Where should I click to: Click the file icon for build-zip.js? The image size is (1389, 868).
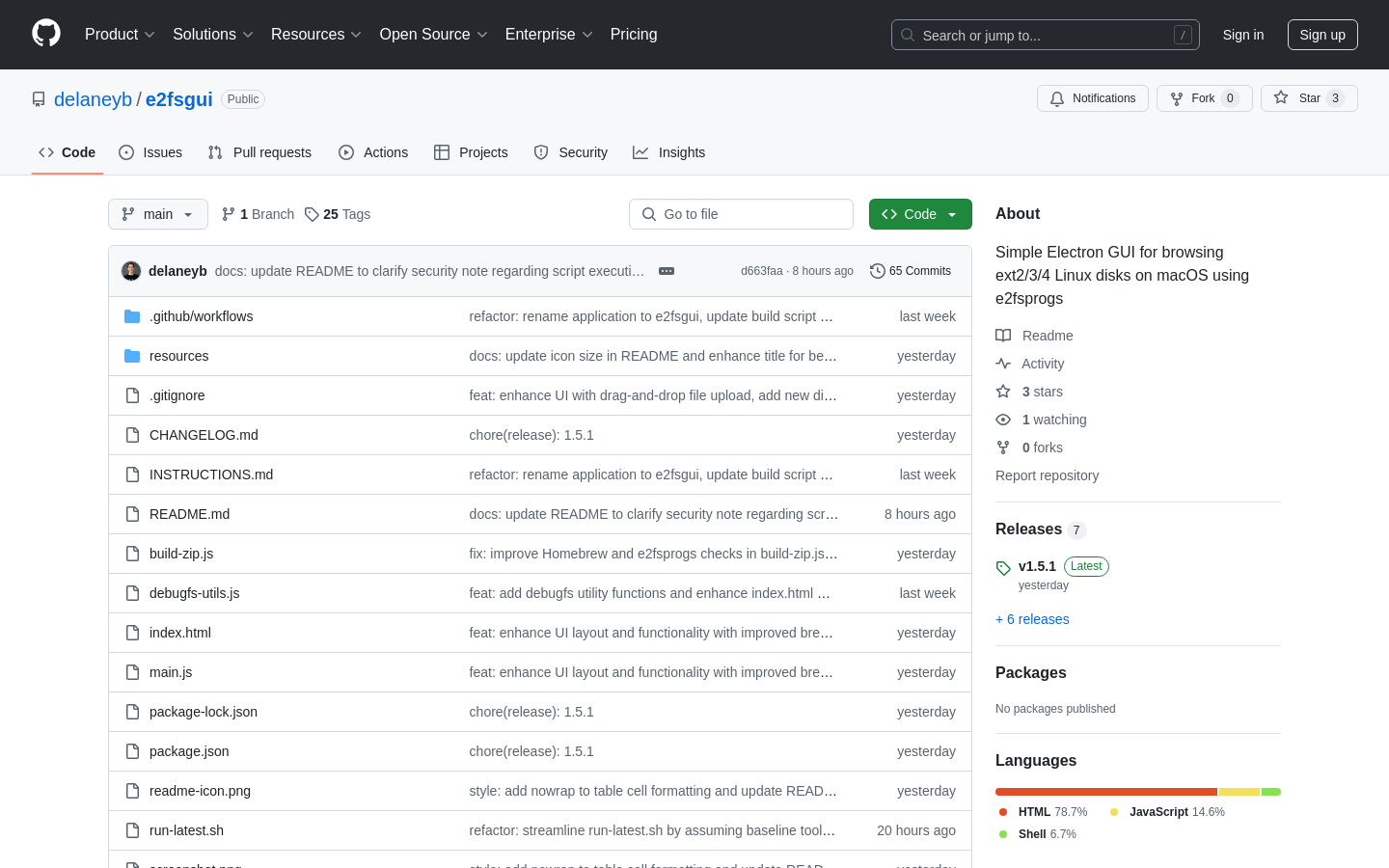pyautogui.click(x=132, y=554)
